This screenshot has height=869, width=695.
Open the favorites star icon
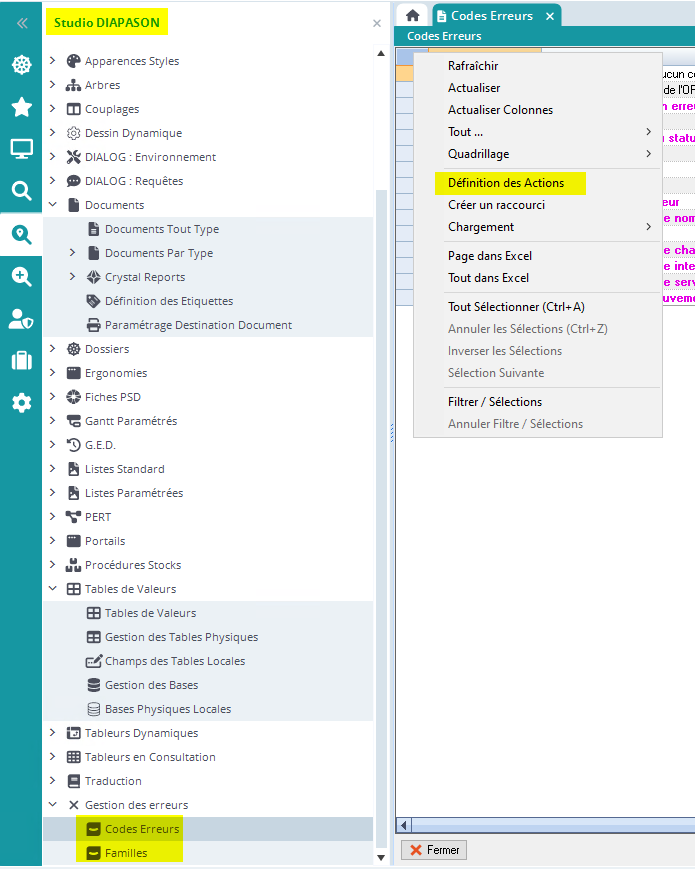(21, 107)
